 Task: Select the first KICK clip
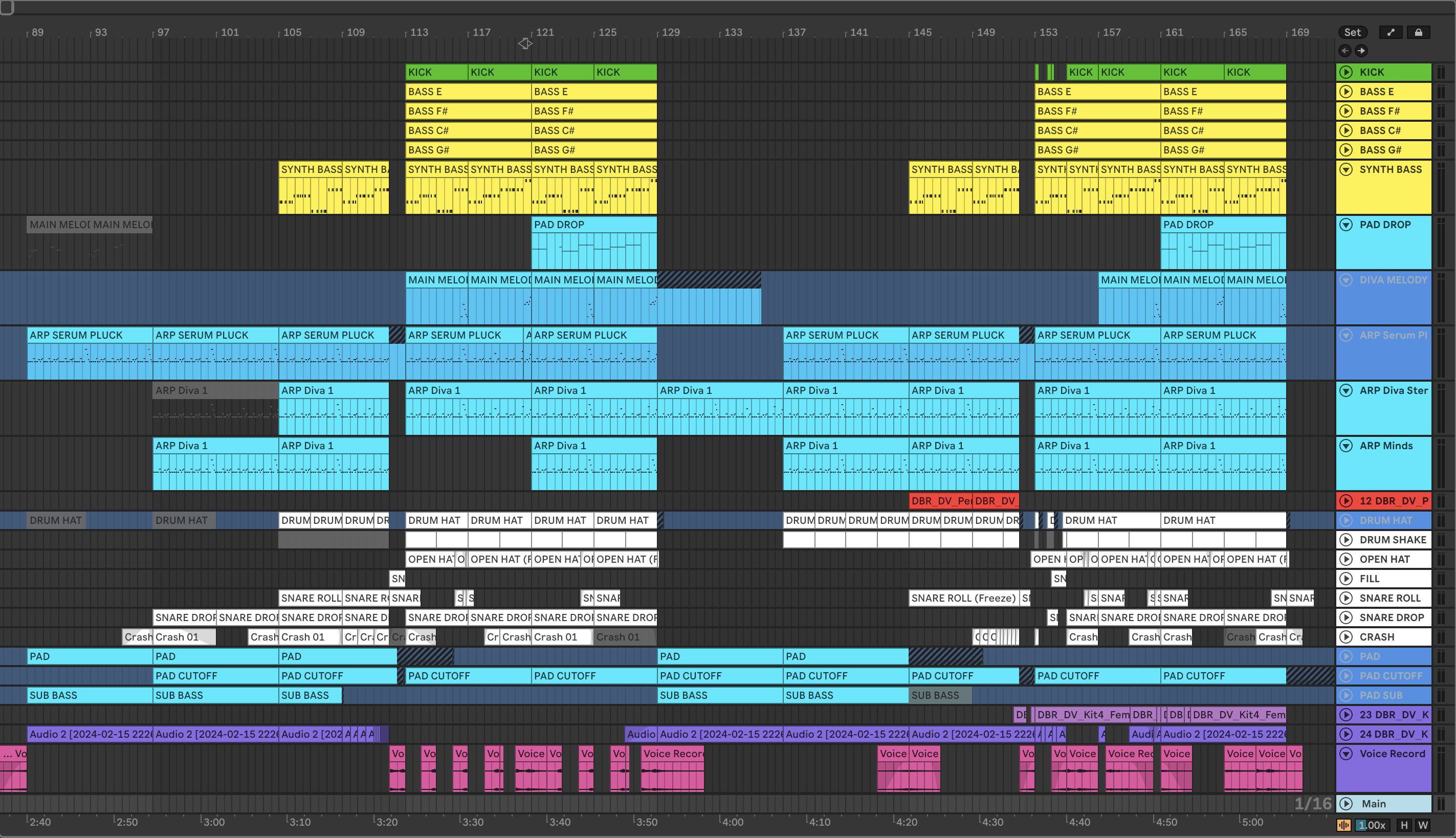coord(436,72)
